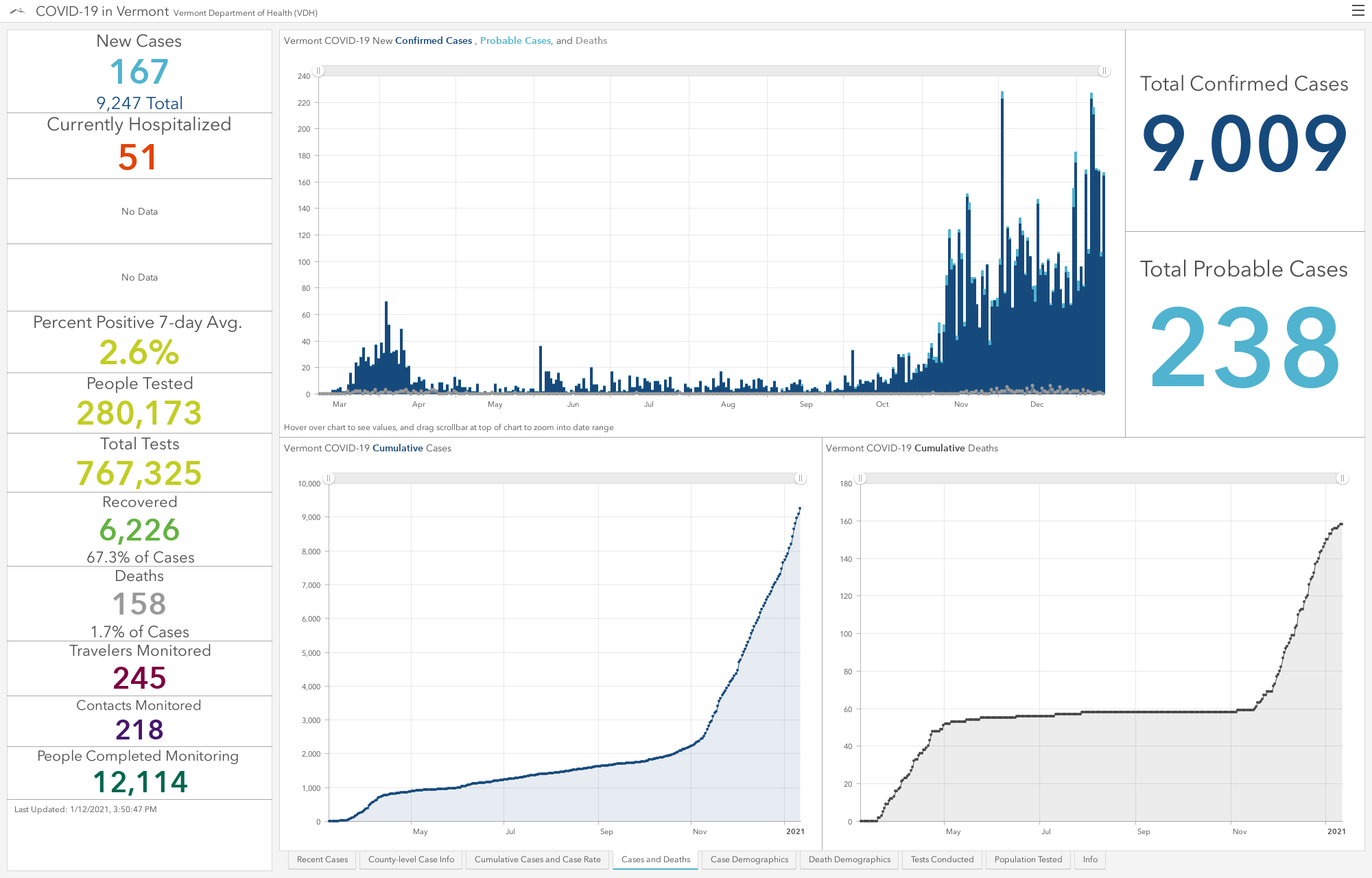Open the Tests Conducted tab
The image size is (1372, 878).
click(x=942, y=859)
